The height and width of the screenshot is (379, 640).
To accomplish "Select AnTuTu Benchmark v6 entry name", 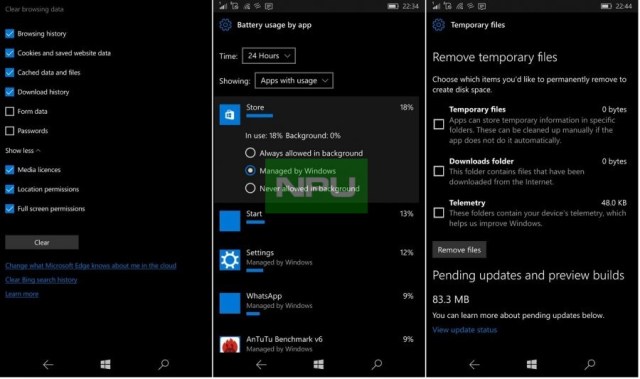I will click(284, 339).
